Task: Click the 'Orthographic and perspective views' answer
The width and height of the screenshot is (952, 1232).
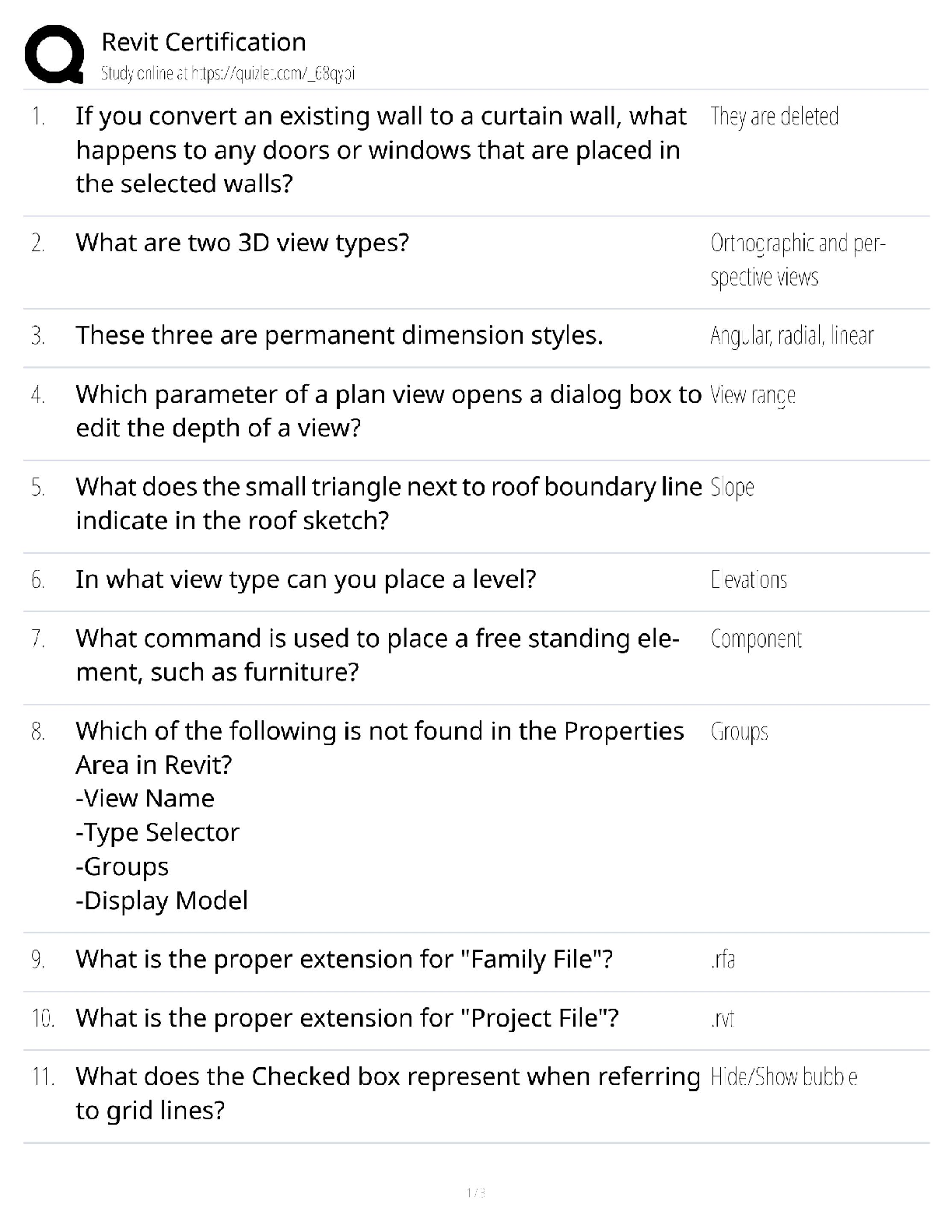Action: point(797,260)
